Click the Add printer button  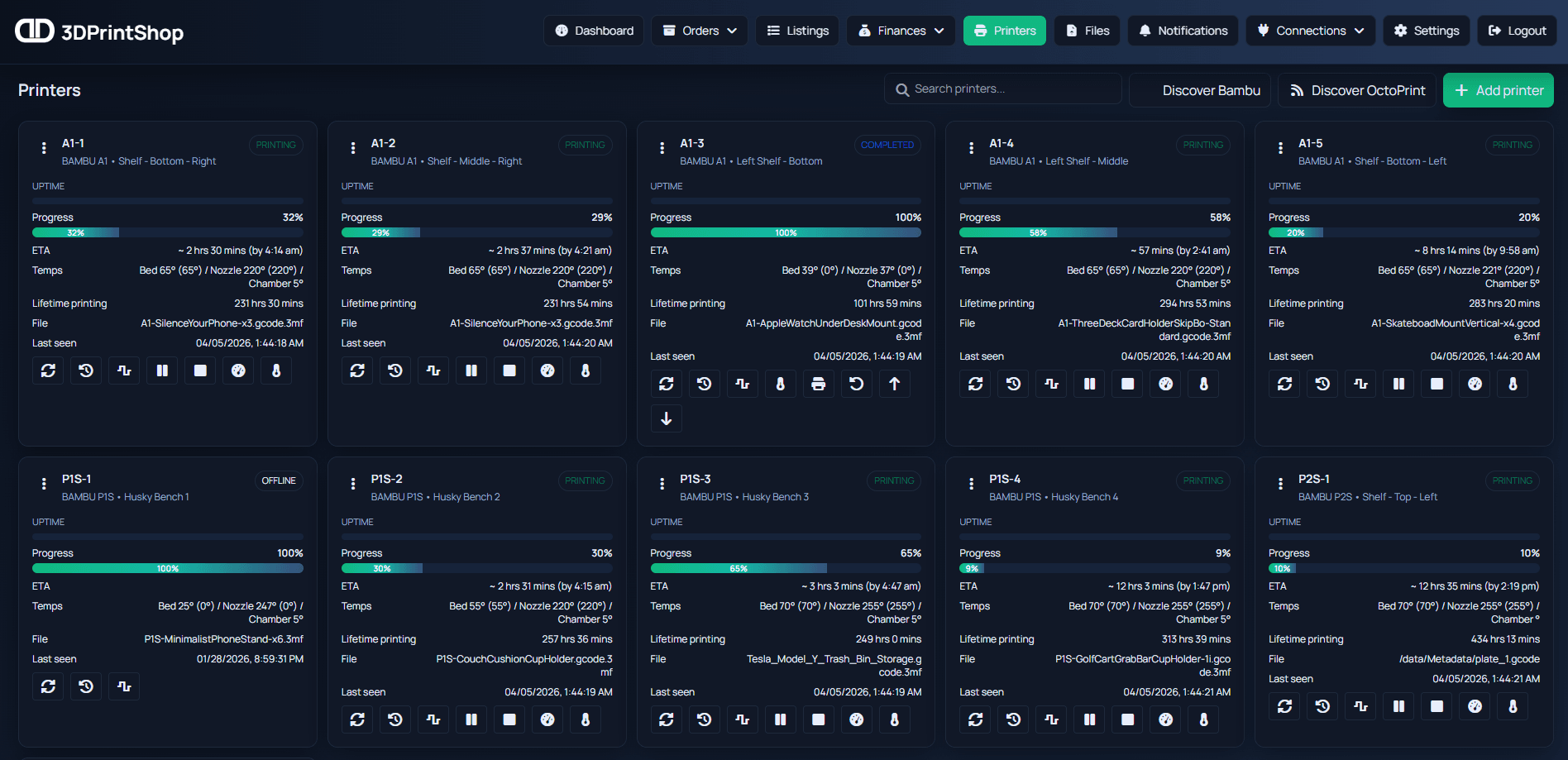[x=1498, y=89]
